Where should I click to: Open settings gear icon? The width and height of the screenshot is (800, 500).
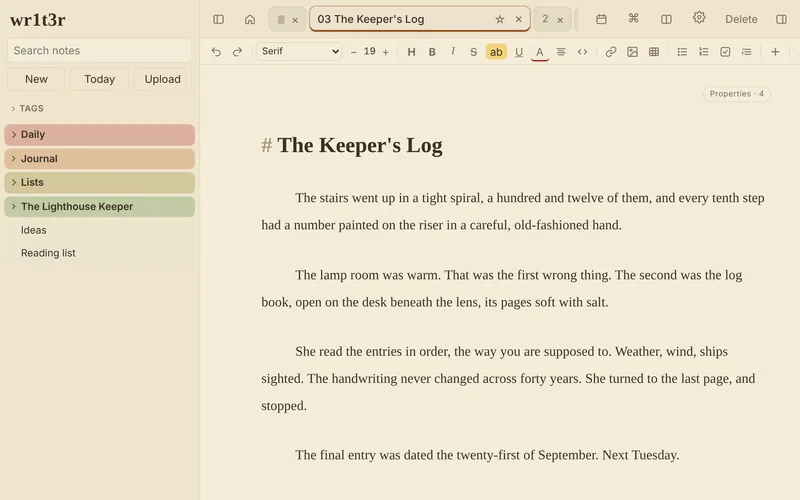tap(699, 18)
